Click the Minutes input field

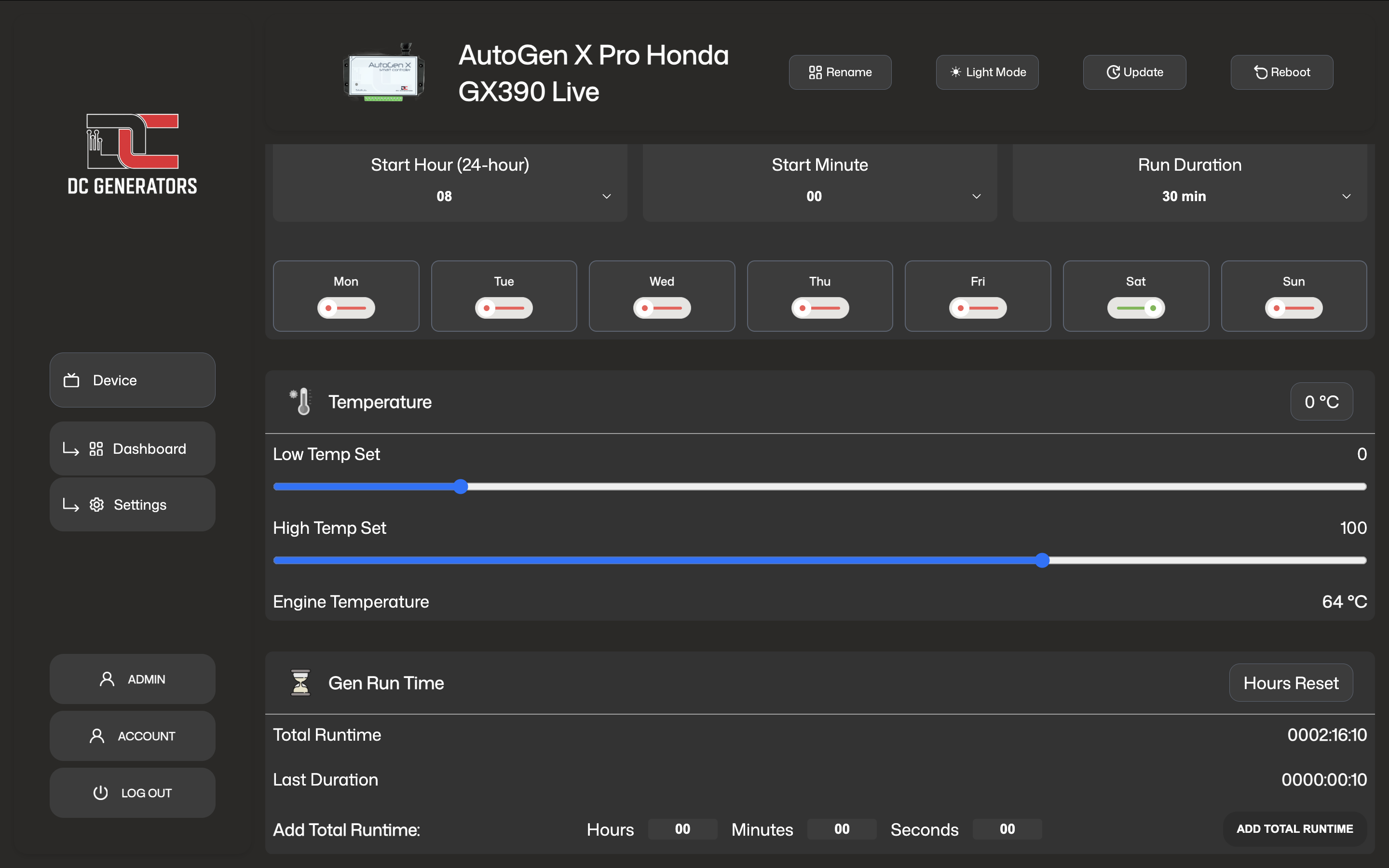[842, 829]
